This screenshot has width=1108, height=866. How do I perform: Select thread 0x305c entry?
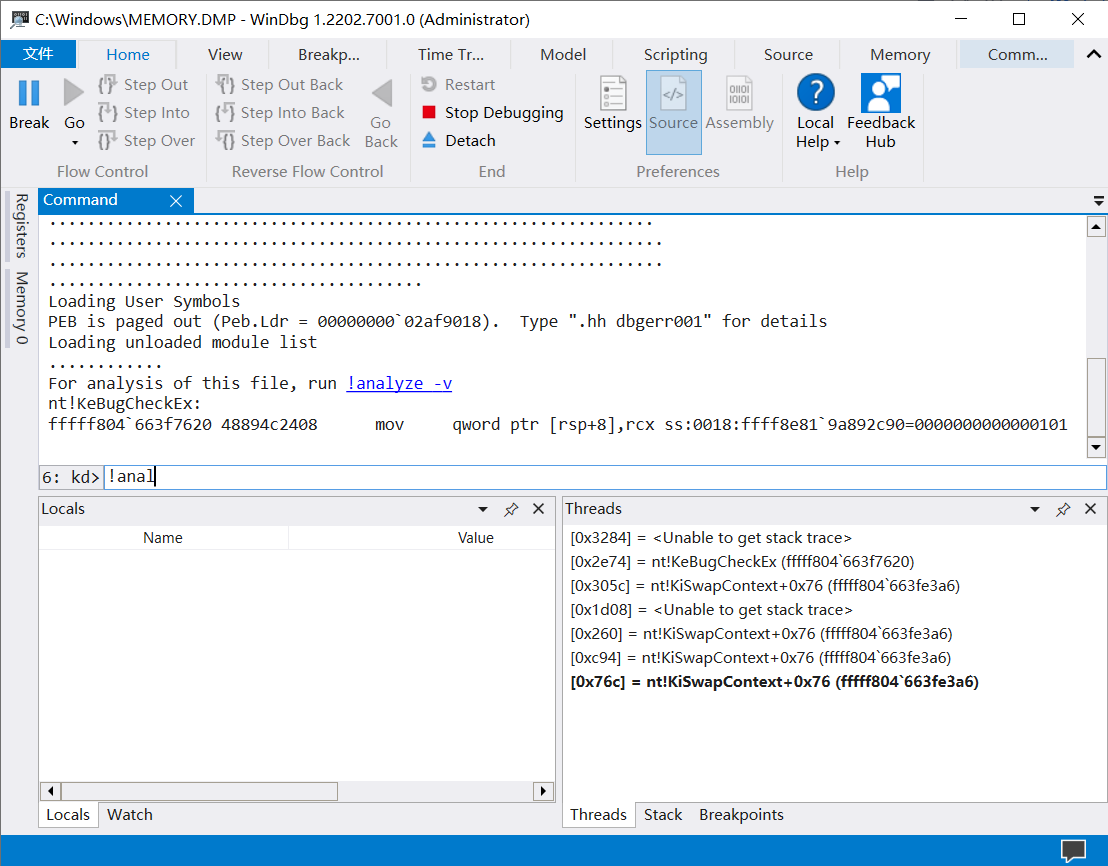(765, 586)
